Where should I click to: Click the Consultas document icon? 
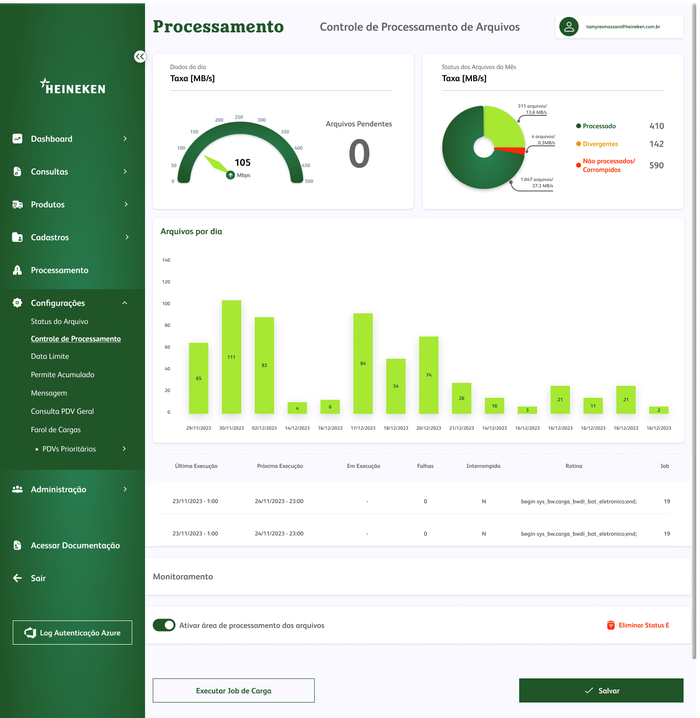[x=17, y=171]
